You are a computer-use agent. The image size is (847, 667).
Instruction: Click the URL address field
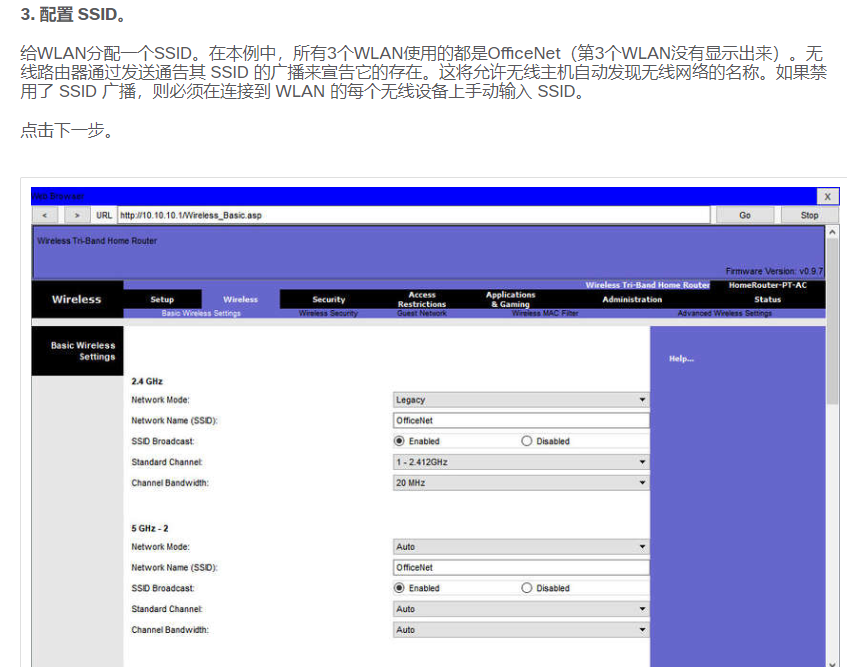[413, 215]
